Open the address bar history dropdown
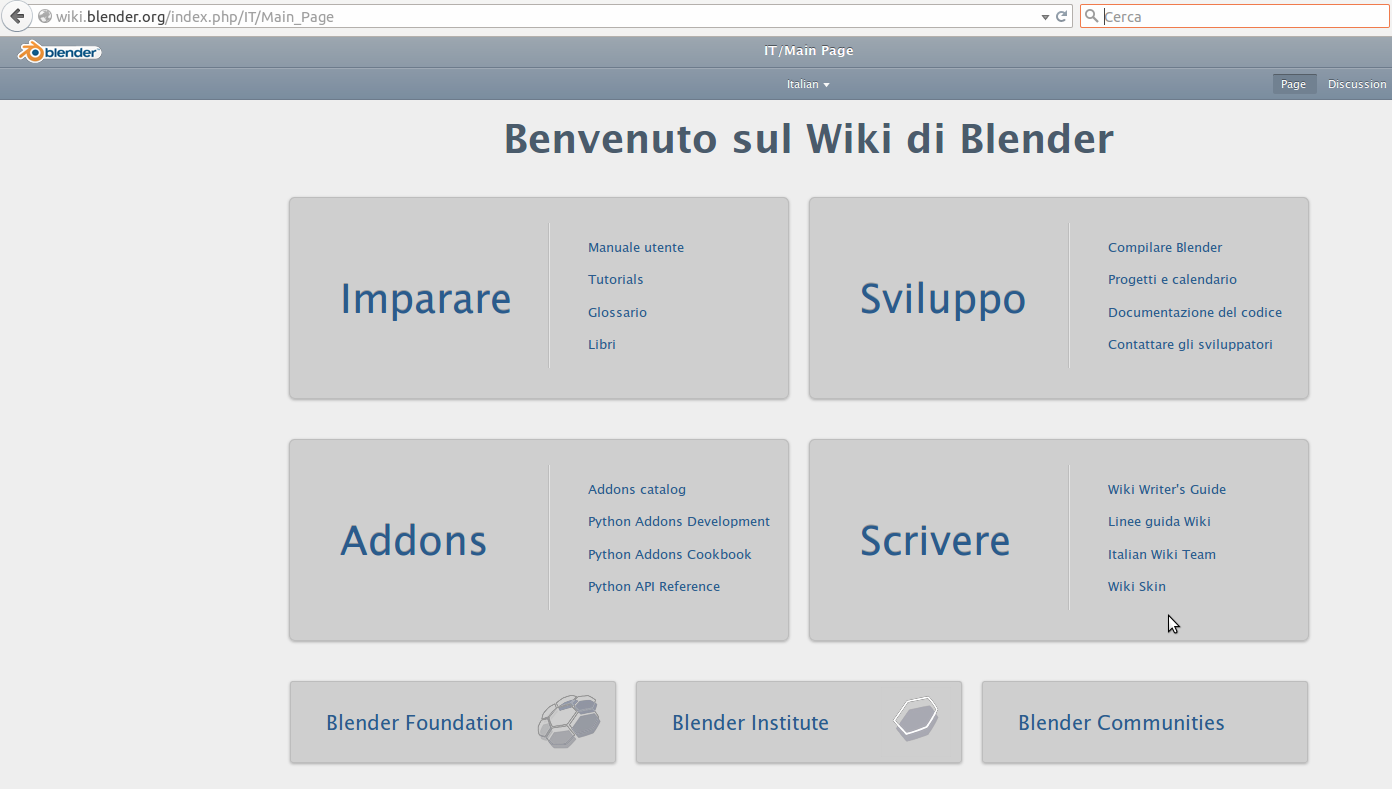 (x=1044, y=16)
